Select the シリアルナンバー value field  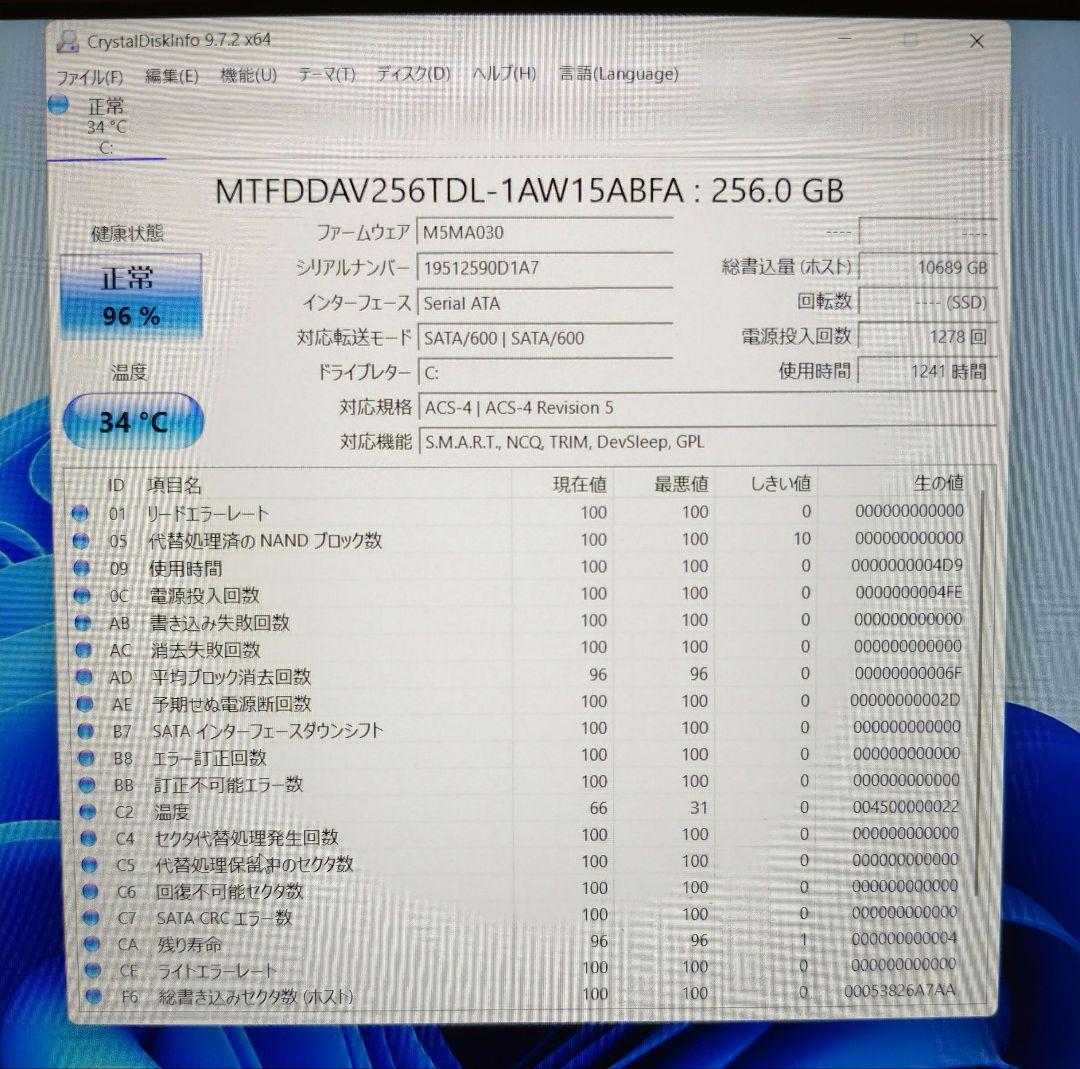545,267
